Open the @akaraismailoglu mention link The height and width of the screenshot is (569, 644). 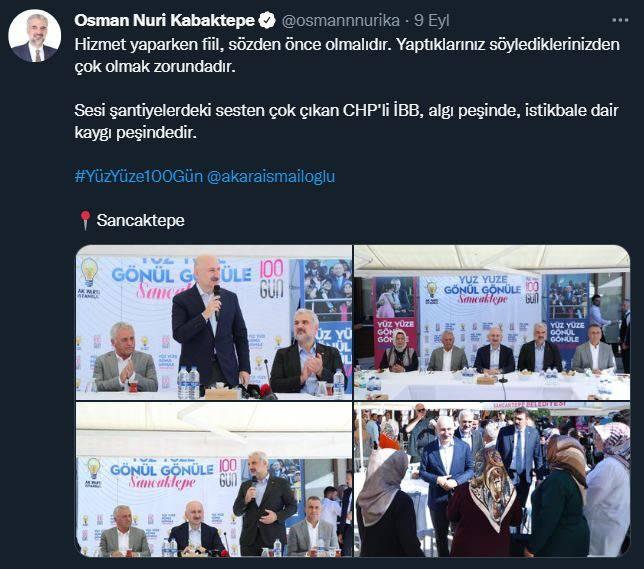(271, 176)
